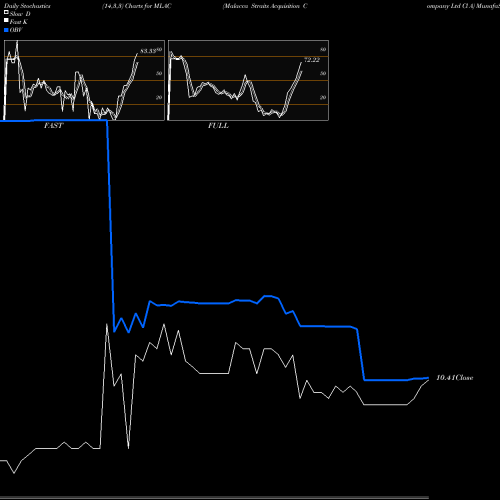This screenshot has height=500, width=500.
Task: Click the 'ompany Ltd Cl A' title fragment
Action: [x=450, y=6]
